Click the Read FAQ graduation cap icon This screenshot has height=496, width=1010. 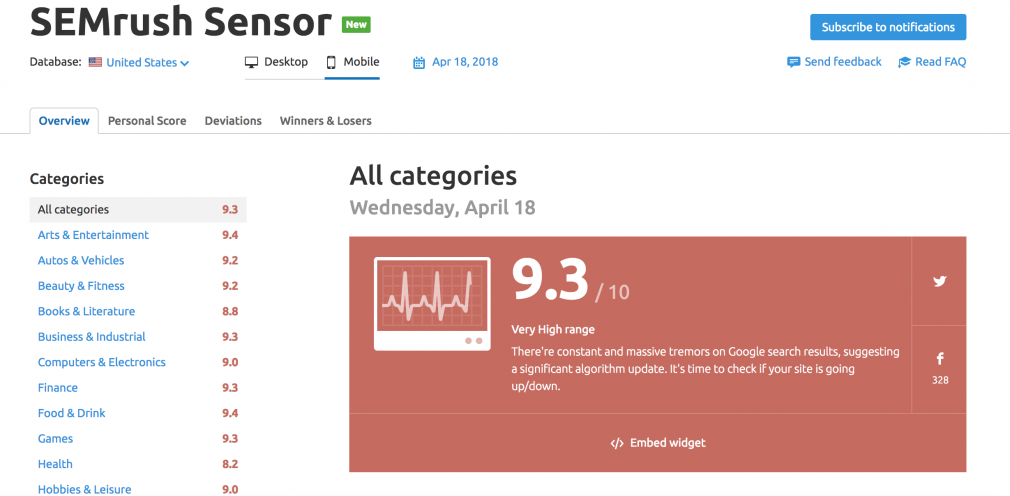click(x=904, y=62)
